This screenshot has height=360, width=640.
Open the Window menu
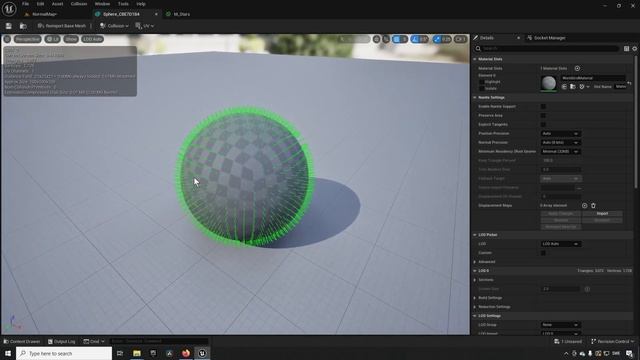pos(102,4)
